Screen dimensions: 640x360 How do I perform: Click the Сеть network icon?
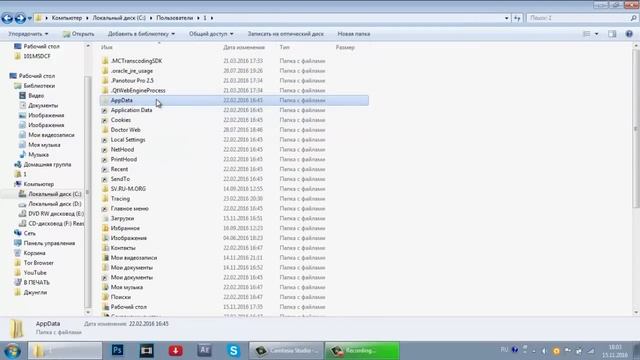tap(18, 233)
